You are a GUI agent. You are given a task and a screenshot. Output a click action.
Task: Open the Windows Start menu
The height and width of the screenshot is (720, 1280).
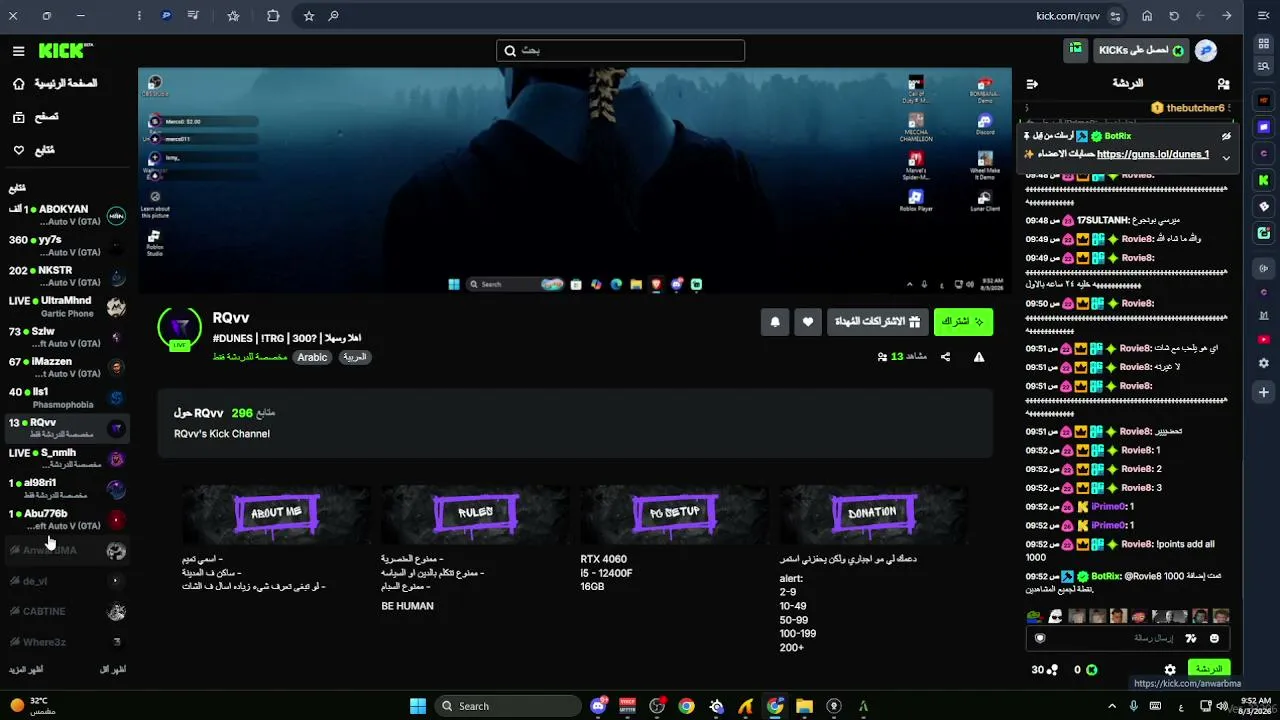click(418, 706)
